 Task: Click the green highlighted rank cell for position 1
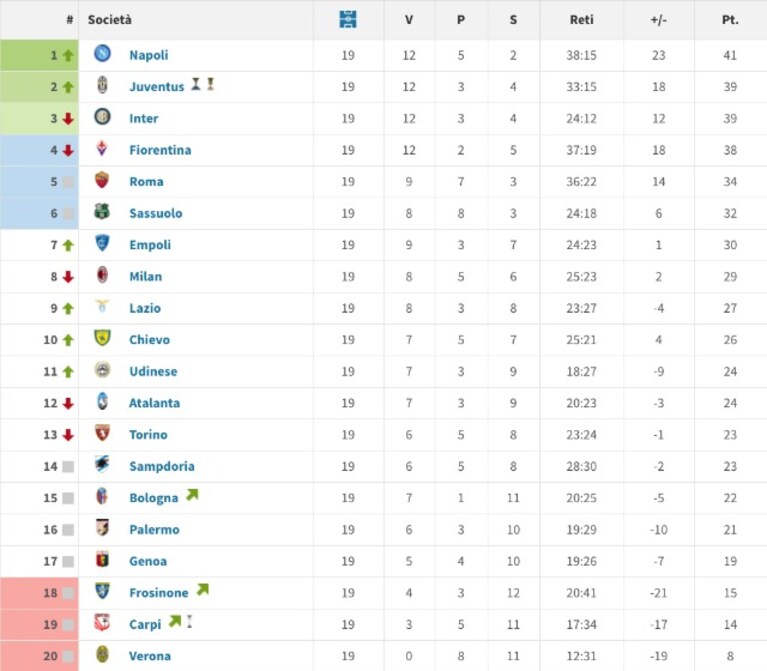click(39, 55)
